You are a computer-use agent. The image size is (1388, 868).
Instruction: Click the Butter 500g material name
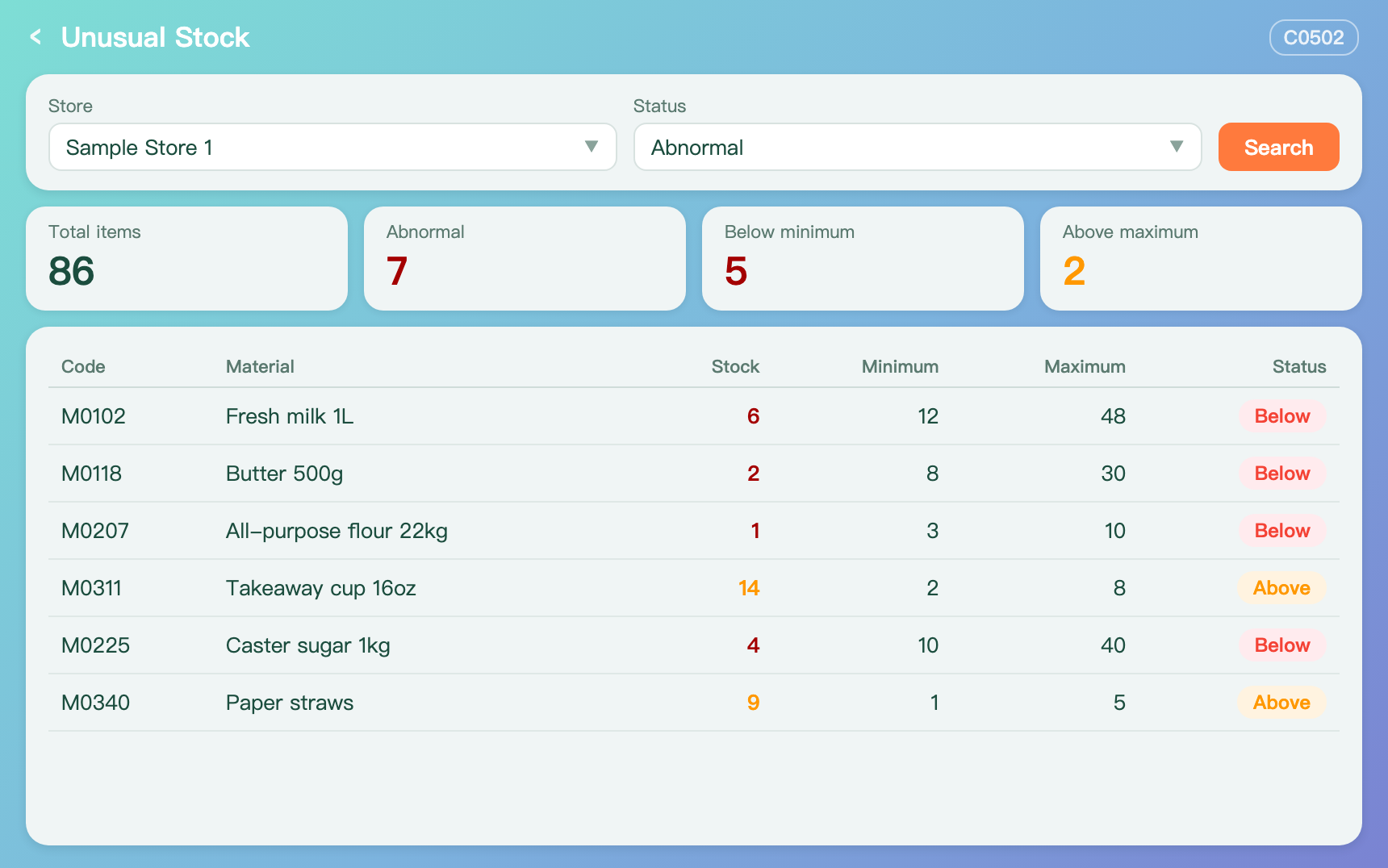point(285,474)
